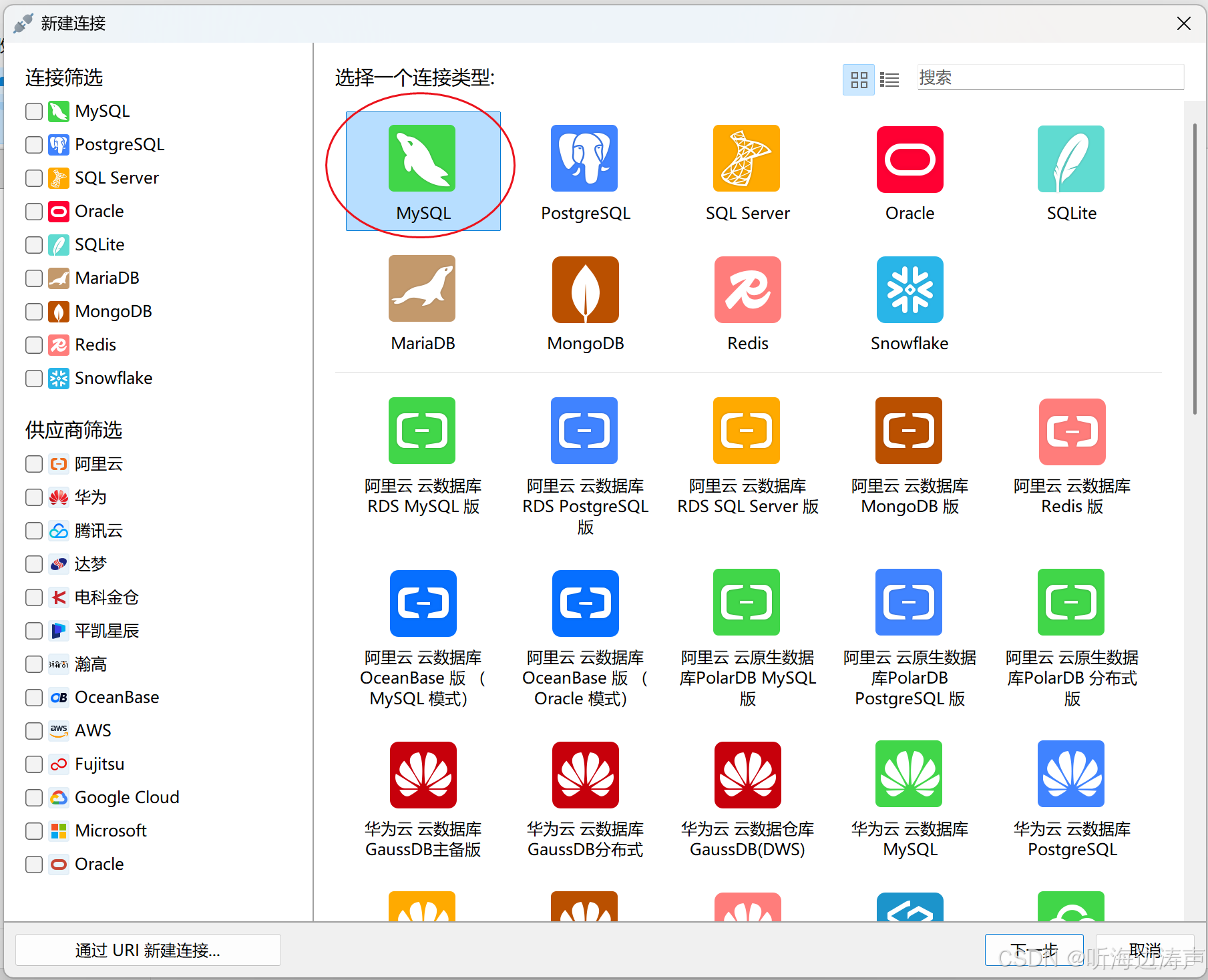Enable the MySQL connection filter checkbox

33,111
